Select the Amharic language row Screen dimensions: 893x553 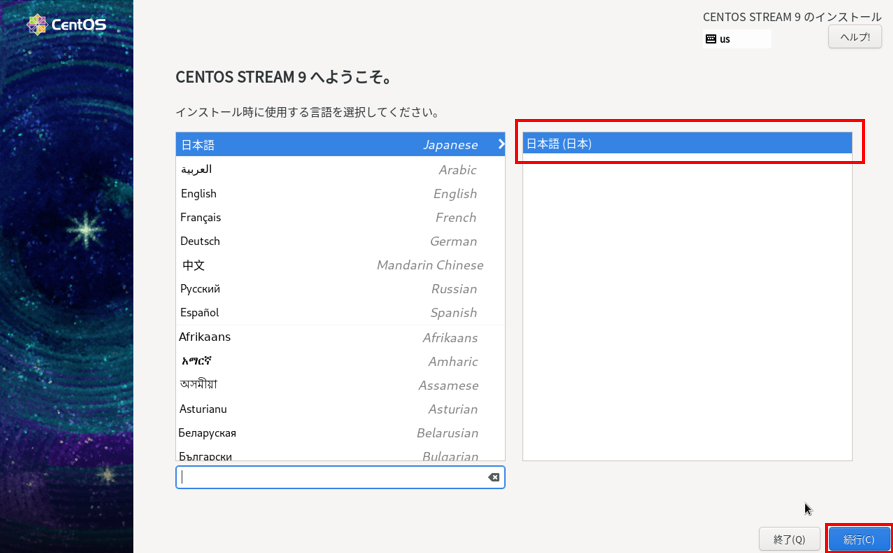pos(340,361)
